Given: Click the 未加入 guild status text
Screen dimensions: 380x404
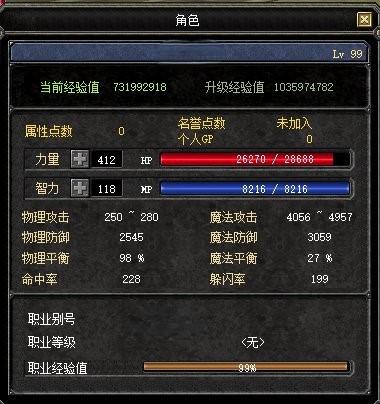Looking at the screenshot, I should pos(294,123).
